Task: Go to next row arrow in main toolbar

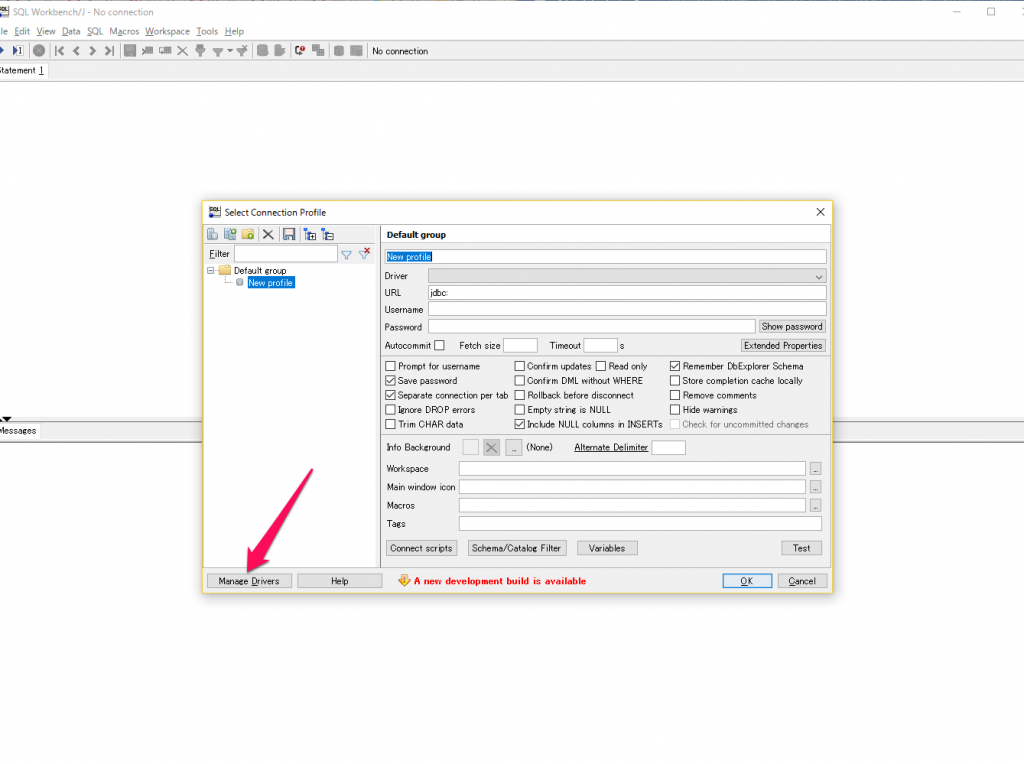Action: click(93, 50)
